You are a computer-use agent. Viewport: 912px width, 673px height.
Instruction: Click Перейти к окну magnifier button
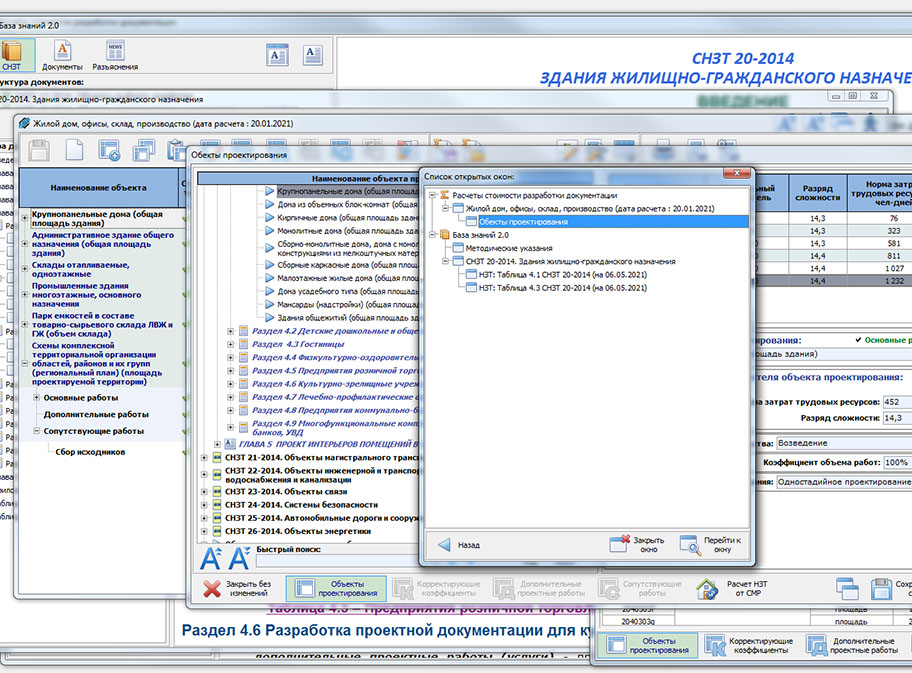(x=711, y=545)
